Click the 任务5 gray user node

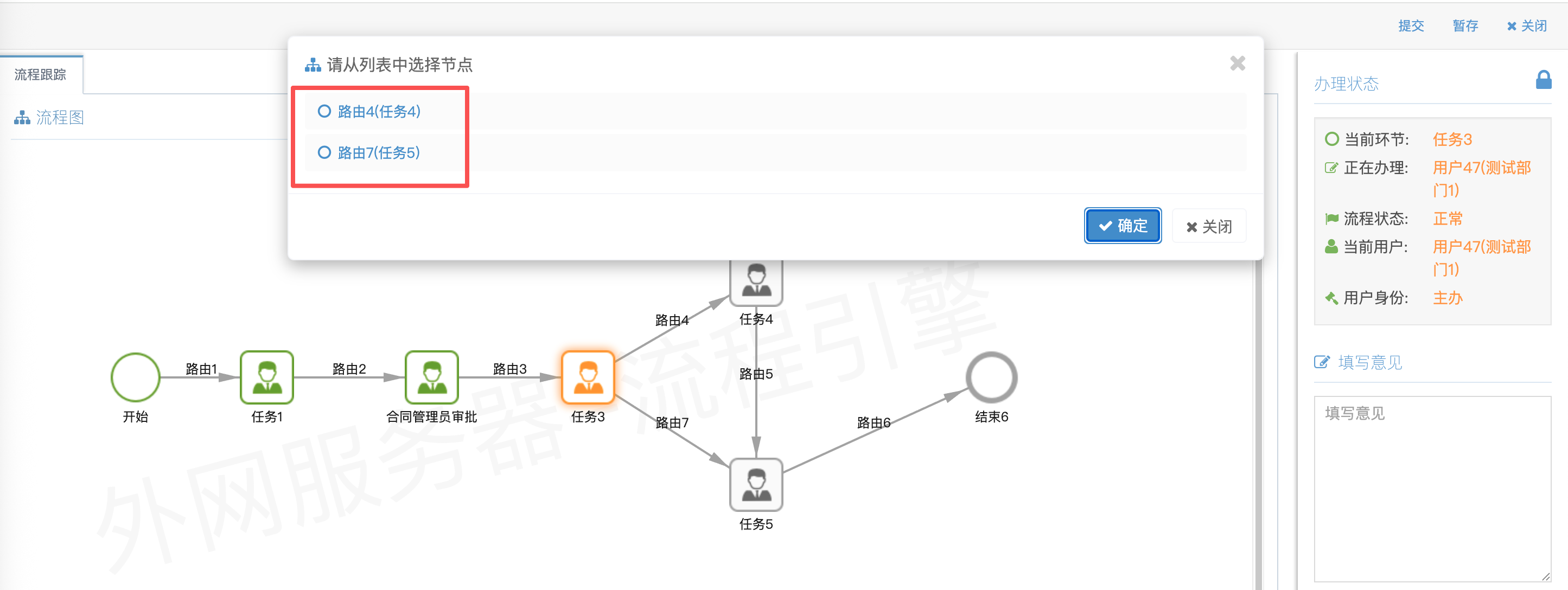click(x=756, y=484)
